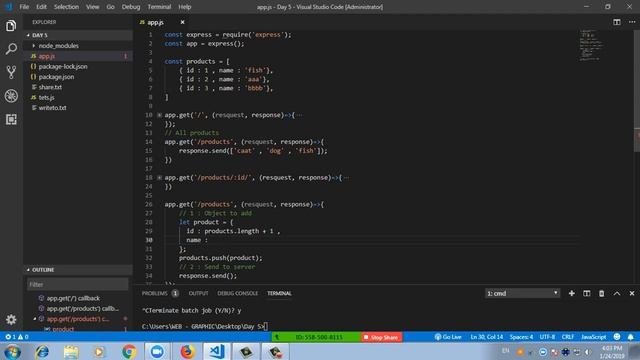
Task: Open the Help menu
Action: (184, 7)
